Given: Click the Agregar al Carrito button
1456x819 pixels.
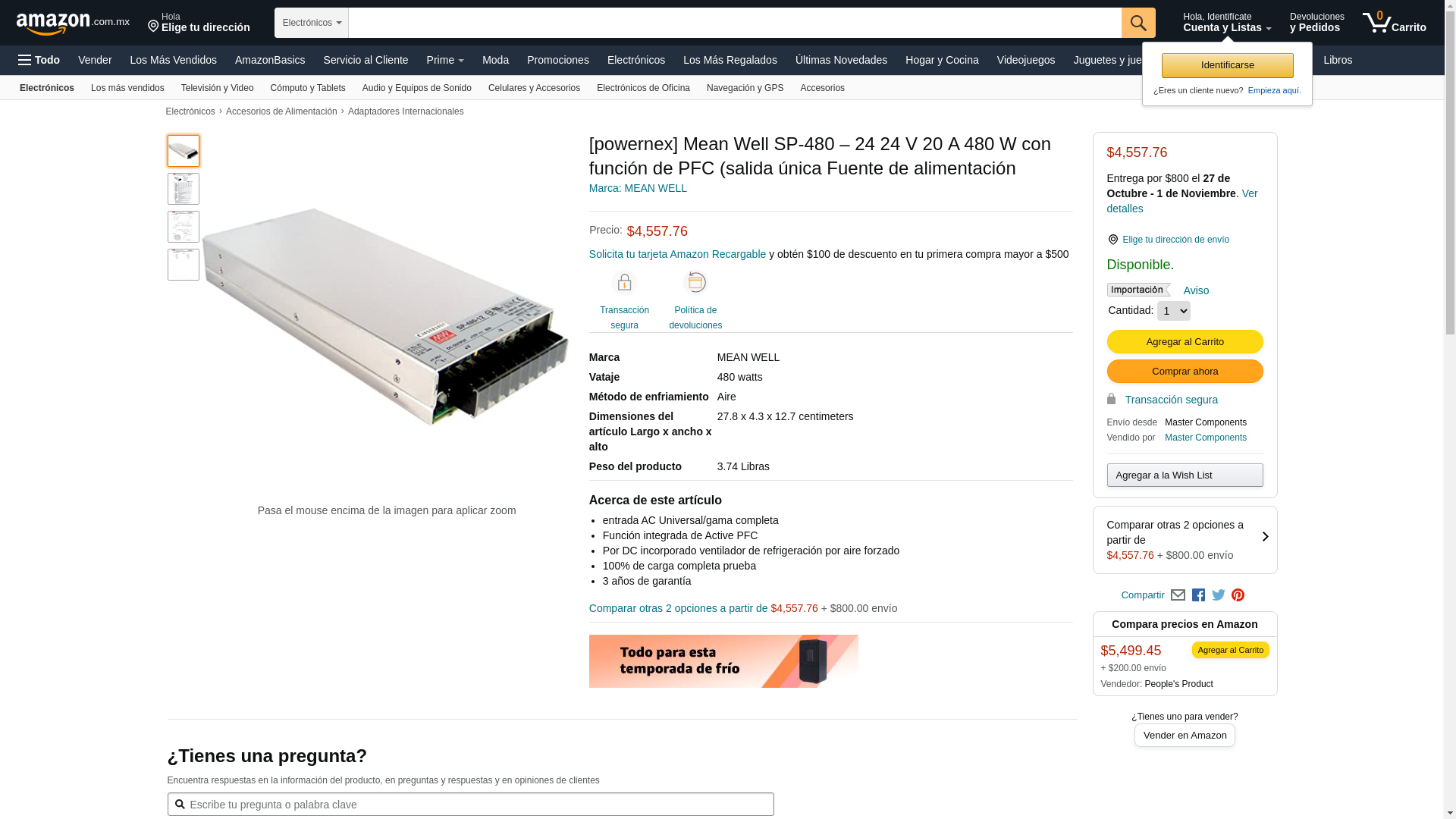Looking at the screenshot, I should [1185, 342].
